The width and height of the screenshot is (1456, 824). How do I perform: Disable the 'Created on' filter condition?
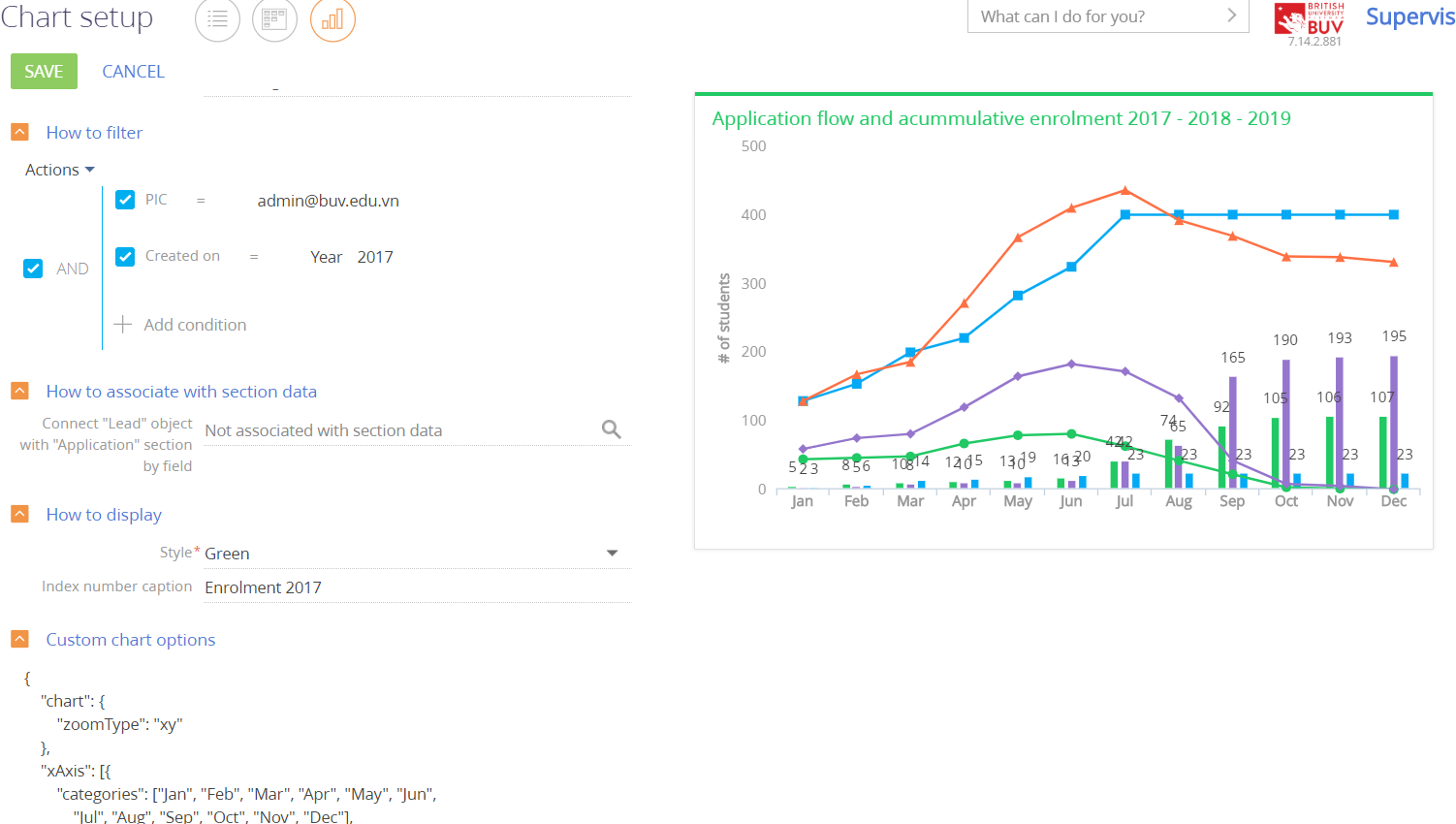[125, 256]
